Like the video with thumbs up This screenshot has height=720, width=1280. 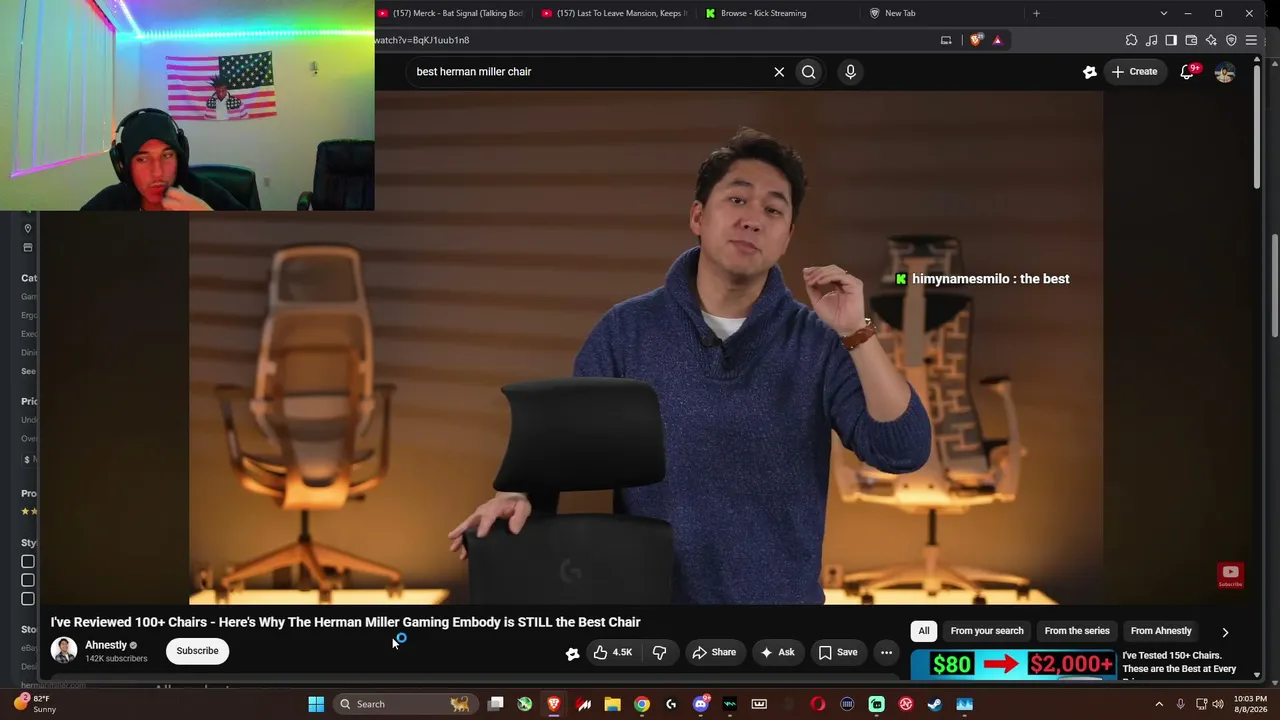613,652
